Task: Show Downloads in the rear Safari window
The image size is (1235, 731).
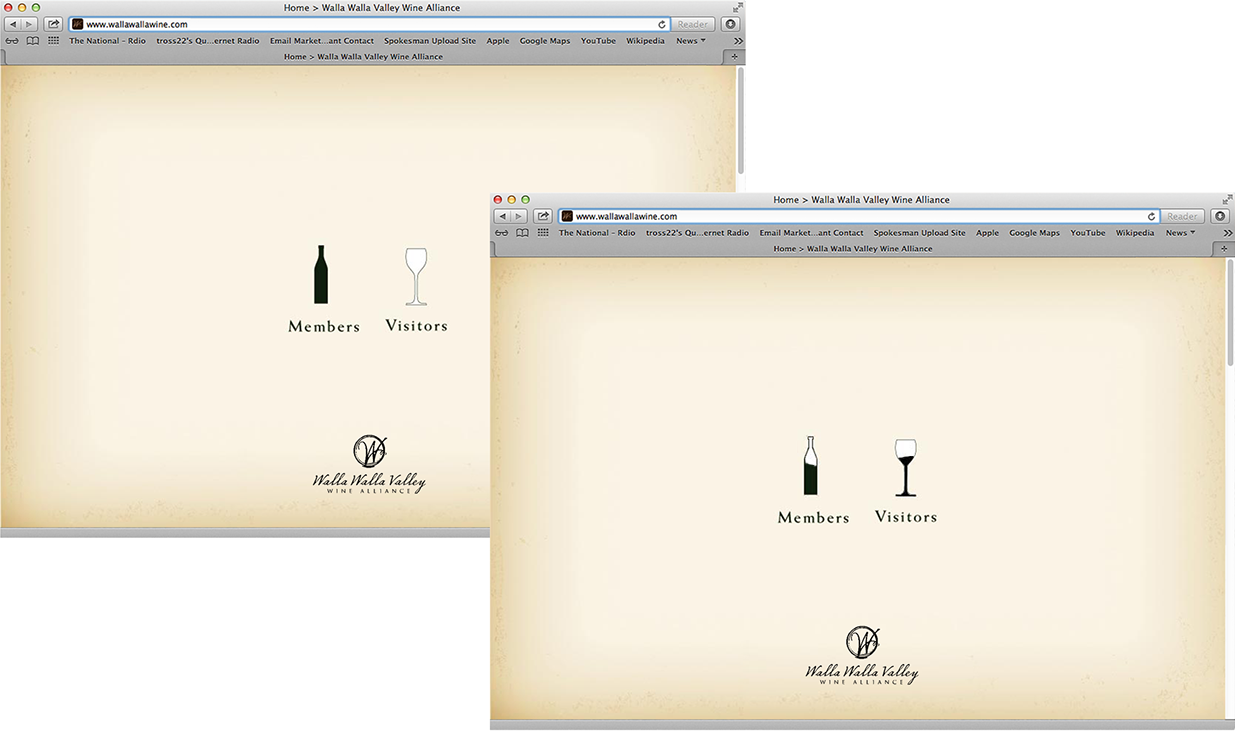Action: [731, 24]
